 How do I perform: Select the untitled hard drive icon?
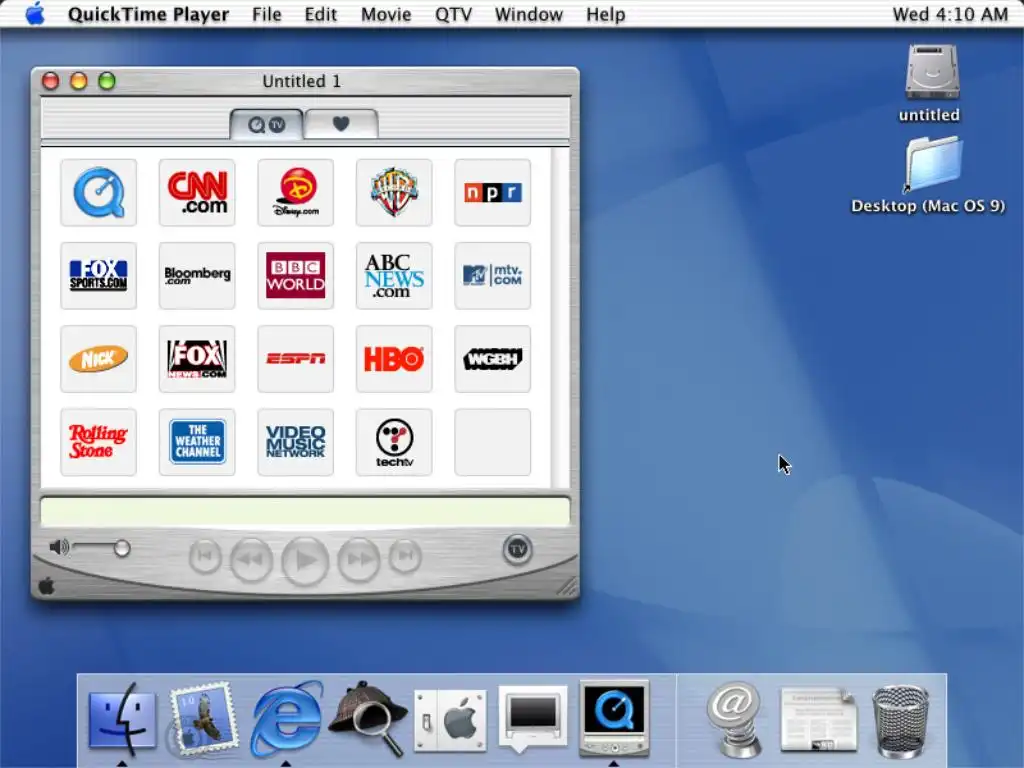pyautogui.click(x=931, y=73)
